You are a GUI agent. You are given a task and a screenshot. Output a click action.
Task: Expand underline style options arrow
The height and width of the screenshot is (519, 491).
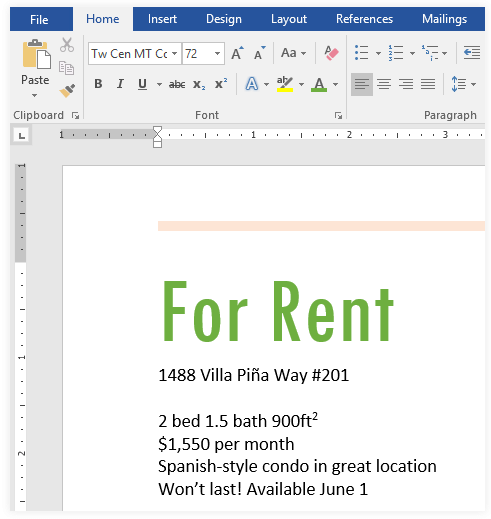pos(159,84)
